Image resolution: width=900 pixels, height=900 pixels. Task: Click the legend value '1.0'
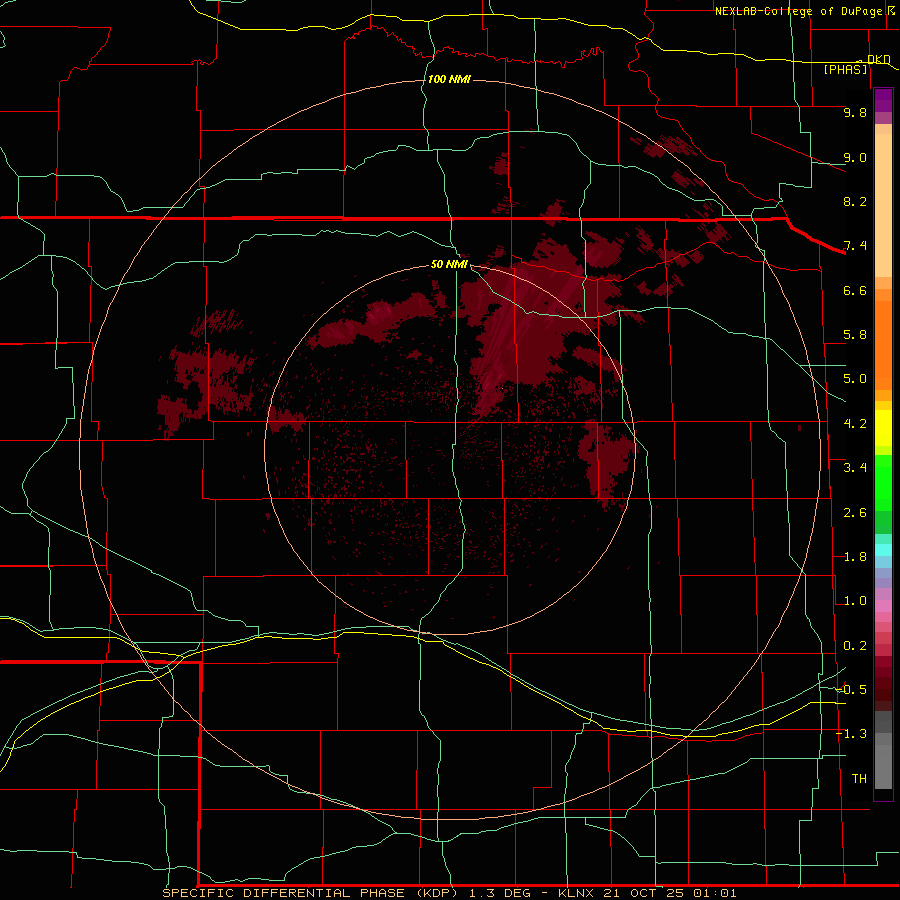tap(855, 601)
